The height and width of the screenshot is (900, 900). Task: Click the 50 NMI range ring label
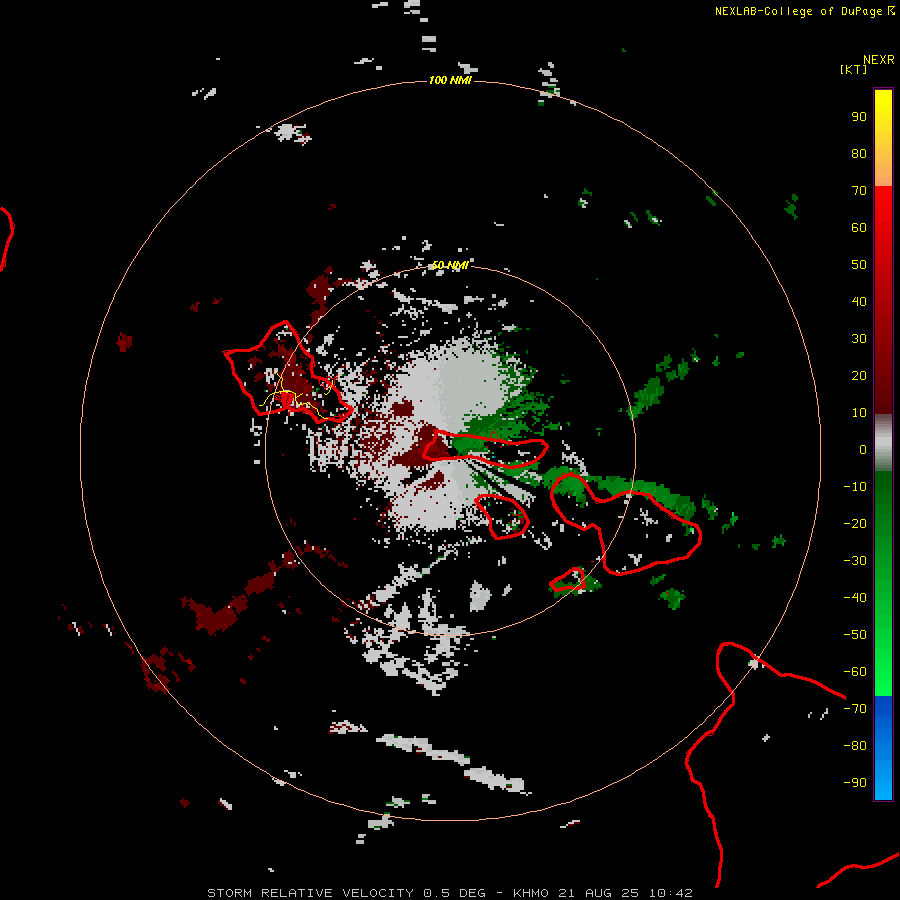(450, 265)
